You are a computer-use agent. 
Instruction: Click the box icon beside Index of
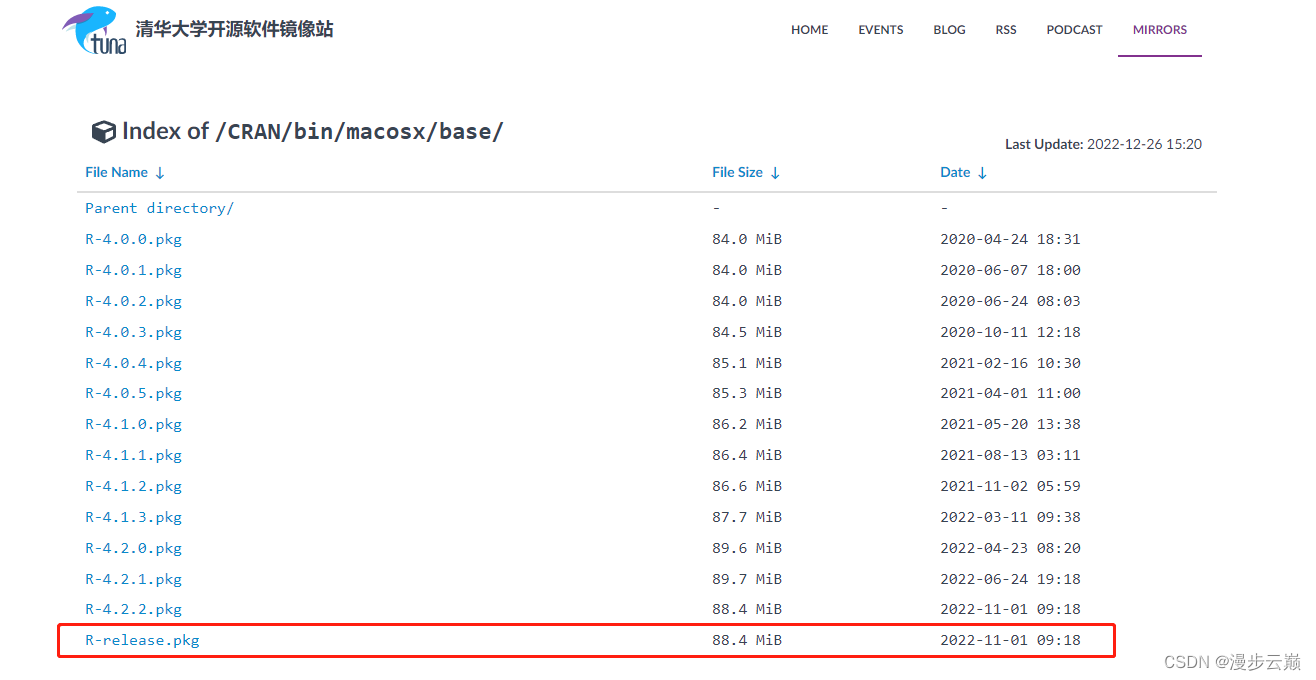104,132
